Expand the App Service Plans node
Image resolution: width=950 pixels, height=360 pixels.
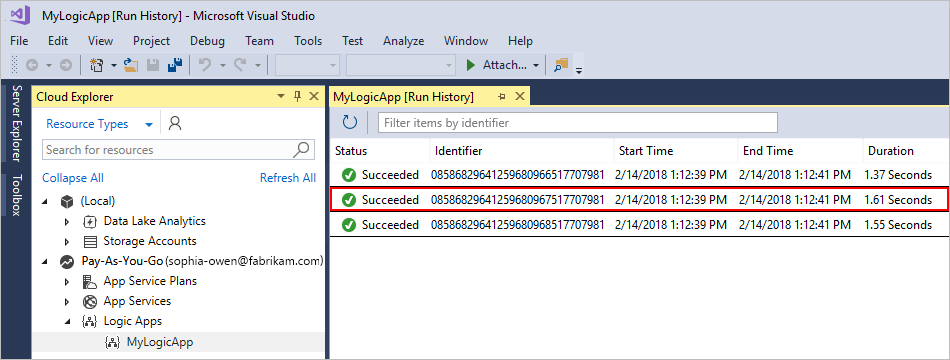tap(67, 281)
